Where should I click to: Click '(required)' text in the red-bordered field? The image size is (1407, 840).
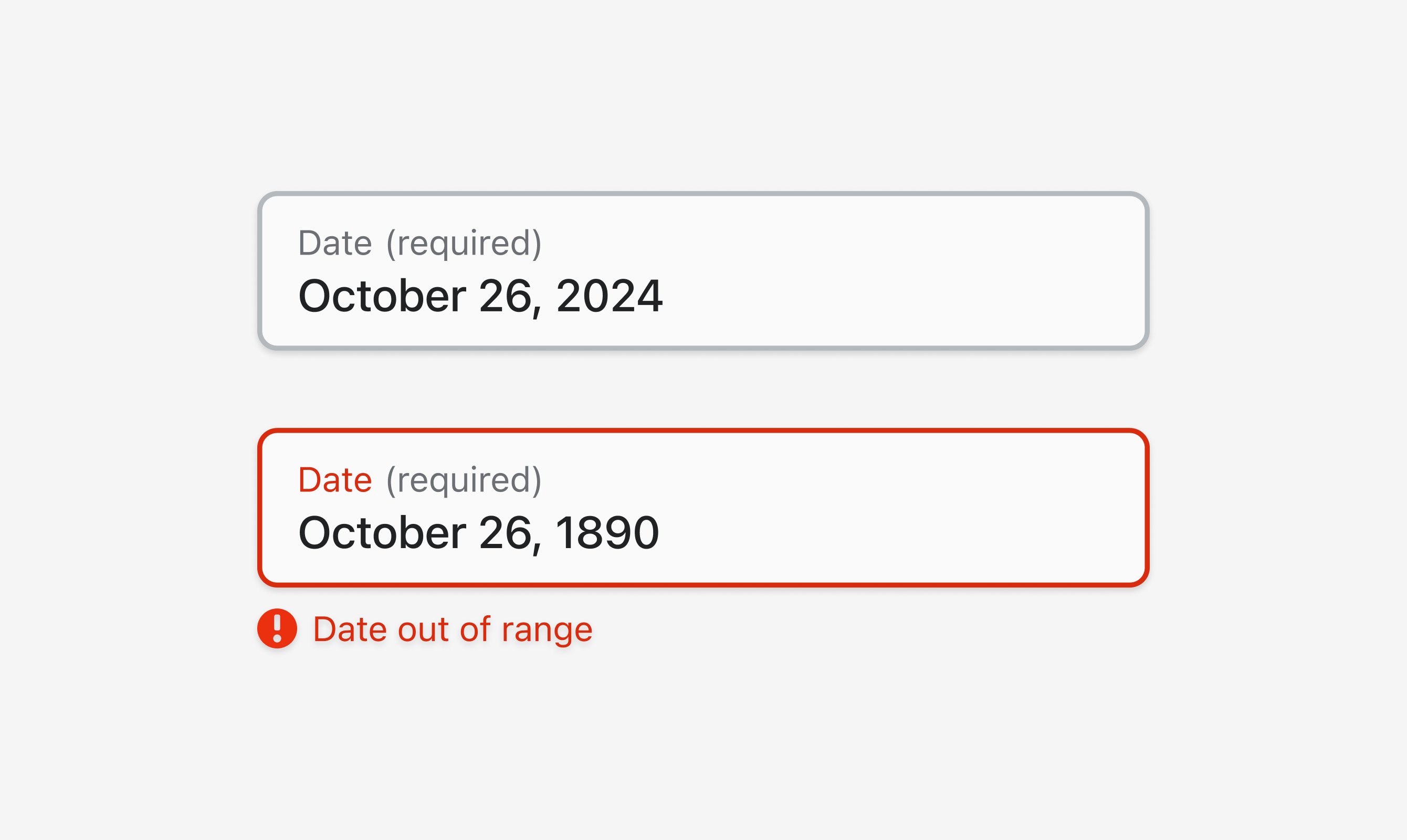point(464,481)
